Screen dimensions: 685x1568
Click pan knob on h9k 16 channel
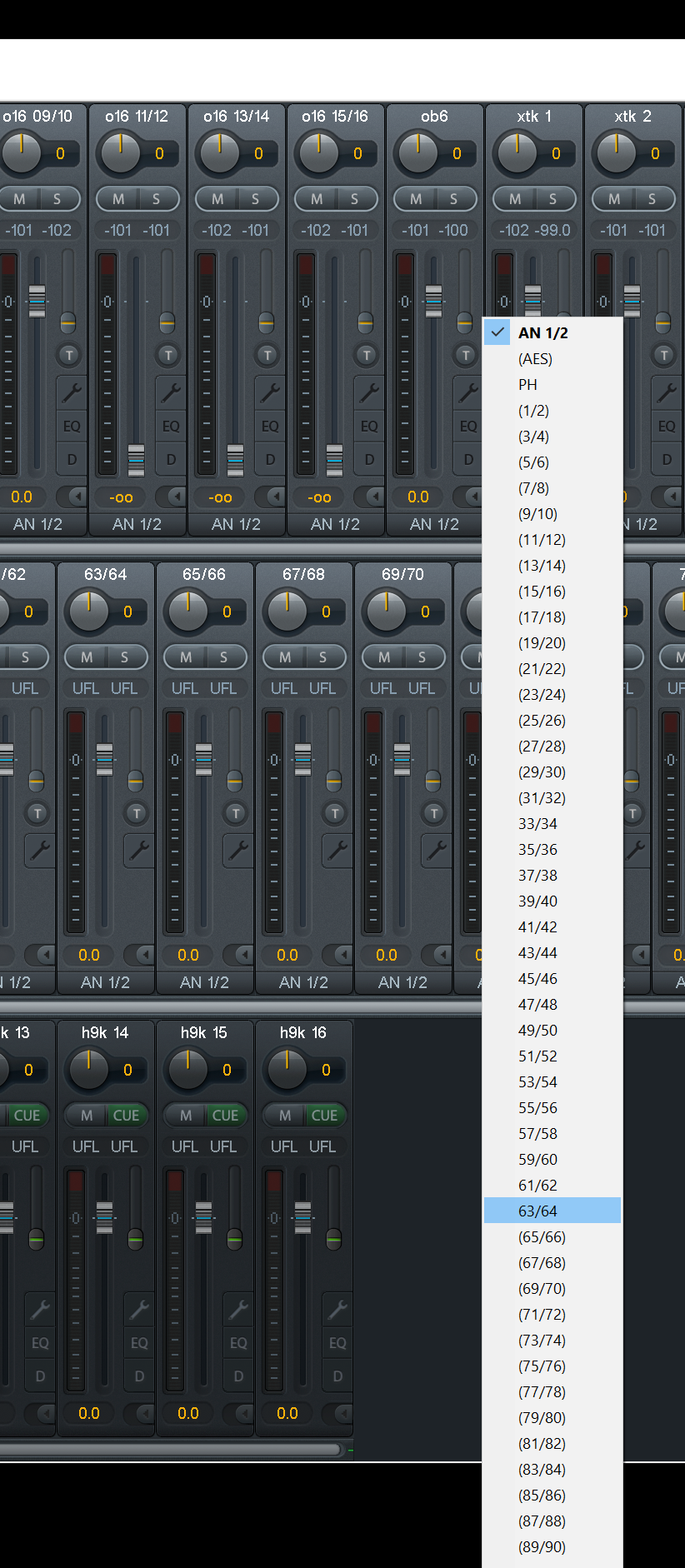(287, 1070)
